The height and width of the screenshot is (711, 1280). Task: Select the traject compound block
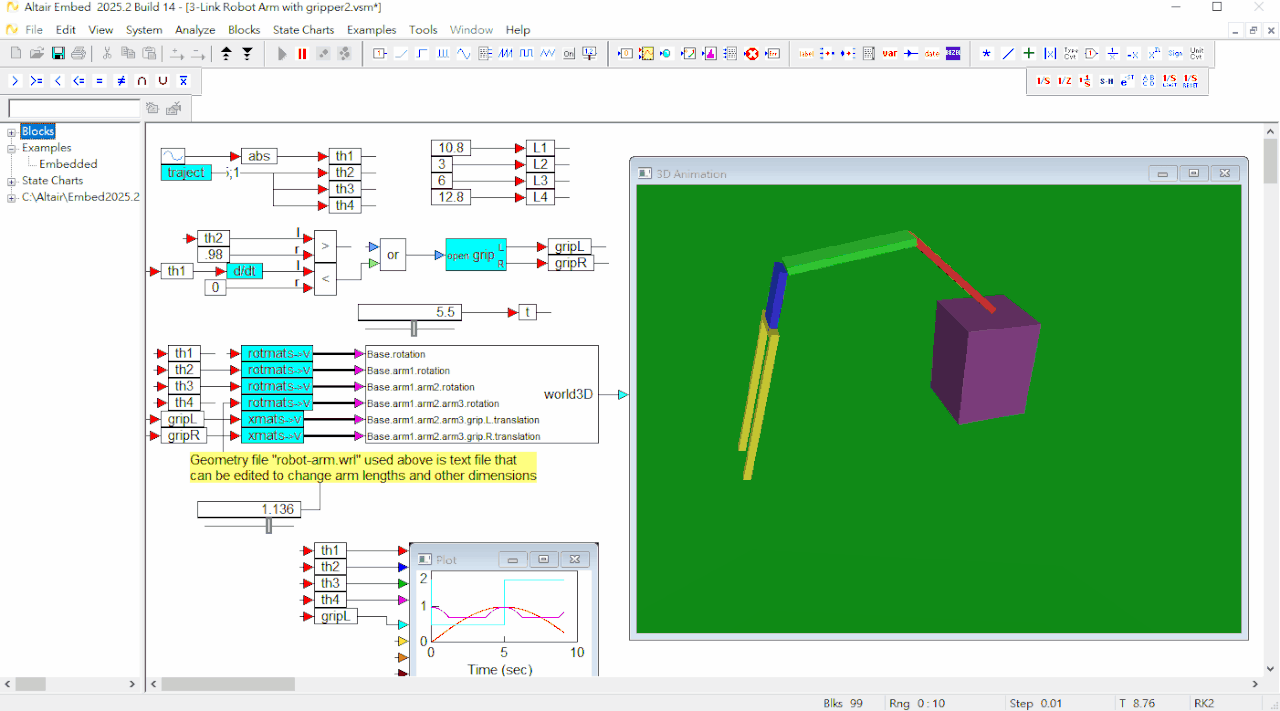[x=186, y=173]
